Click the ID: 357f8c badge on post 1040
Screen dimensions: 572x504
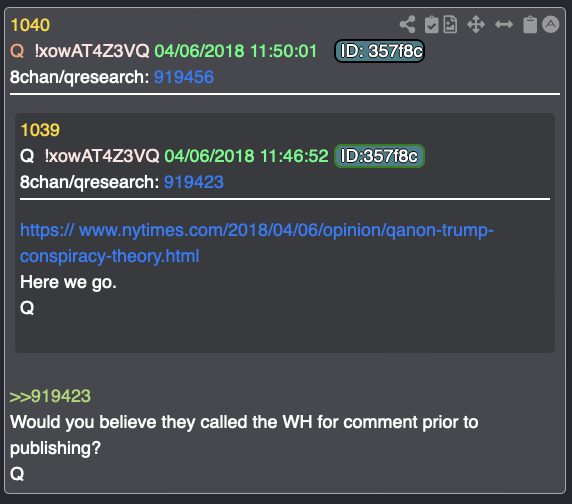tap(379, 51)
